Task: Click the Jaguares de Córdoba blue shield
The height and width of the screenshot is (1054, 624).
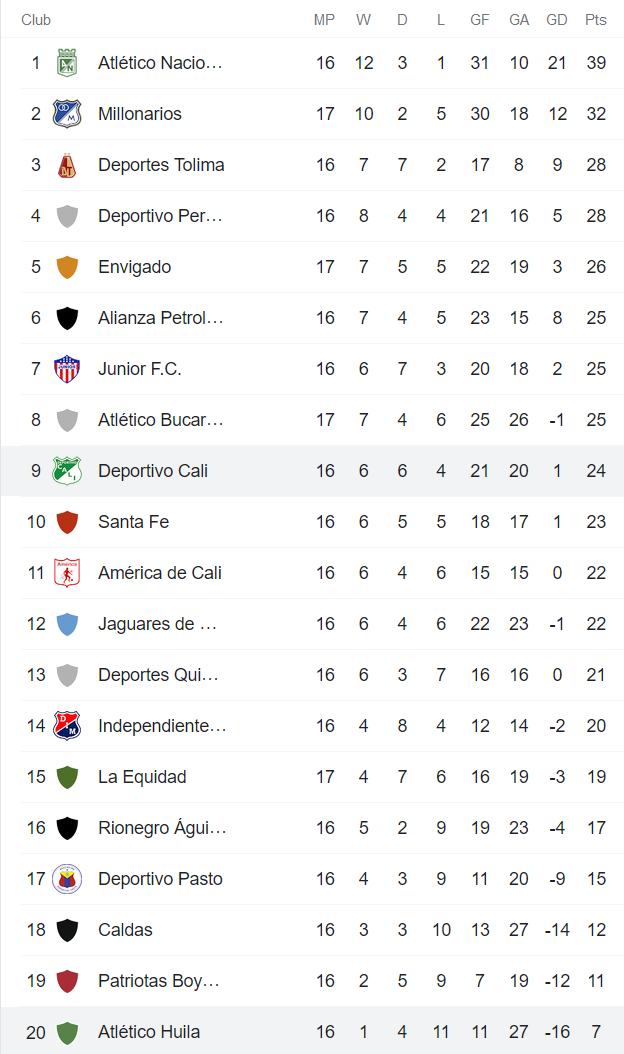Action: pyautogui.click(x=68, y=623)
